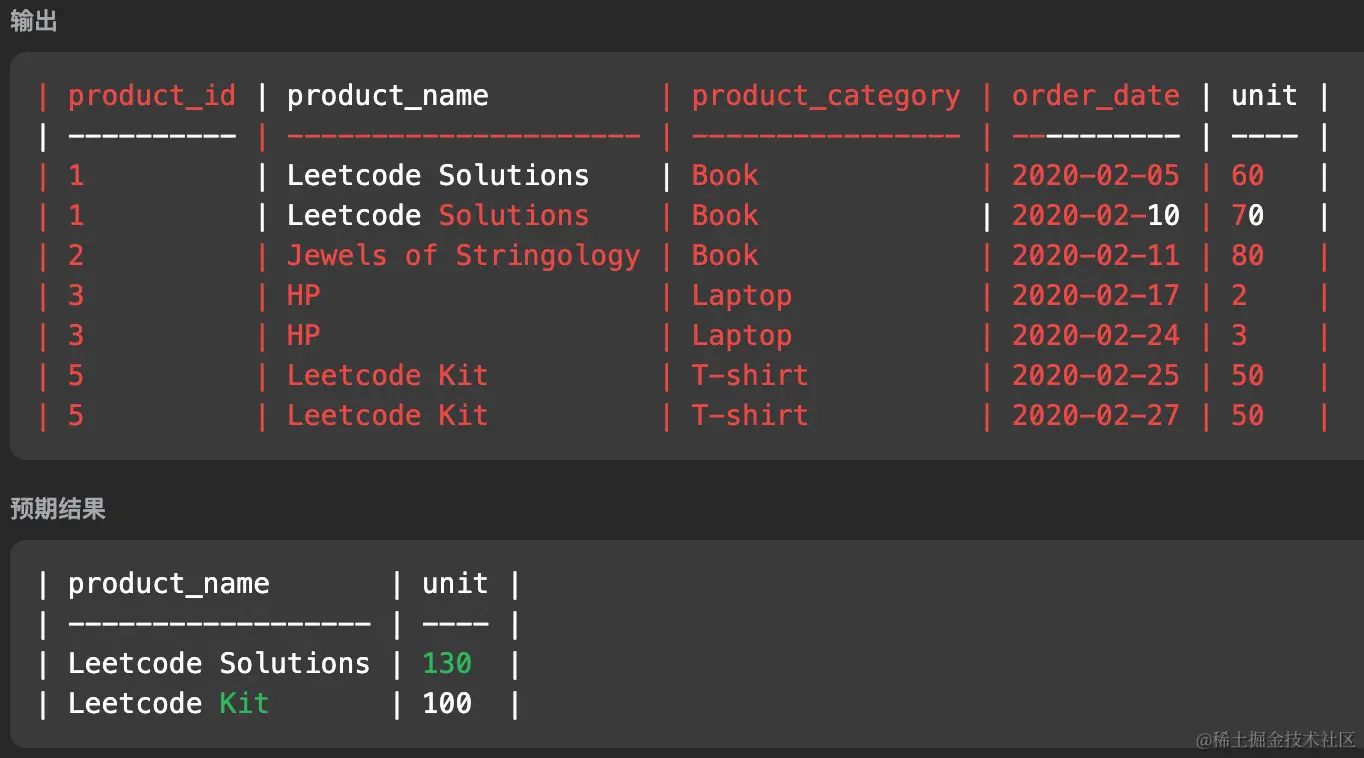Click the 输出 section heading
This screenshot has height=758, width=1364.
[33, 21]
